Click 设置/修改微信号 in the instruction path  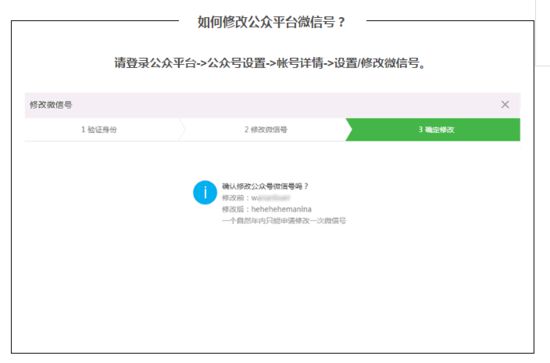click(x=377, y=63)
